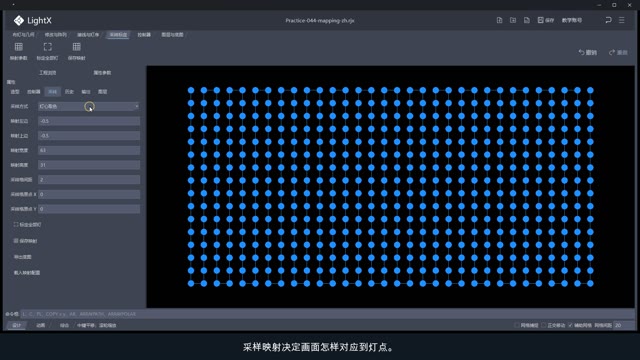Click the 网格间距 field showing 20
The image size is (640, 360).
pos(624,325)
